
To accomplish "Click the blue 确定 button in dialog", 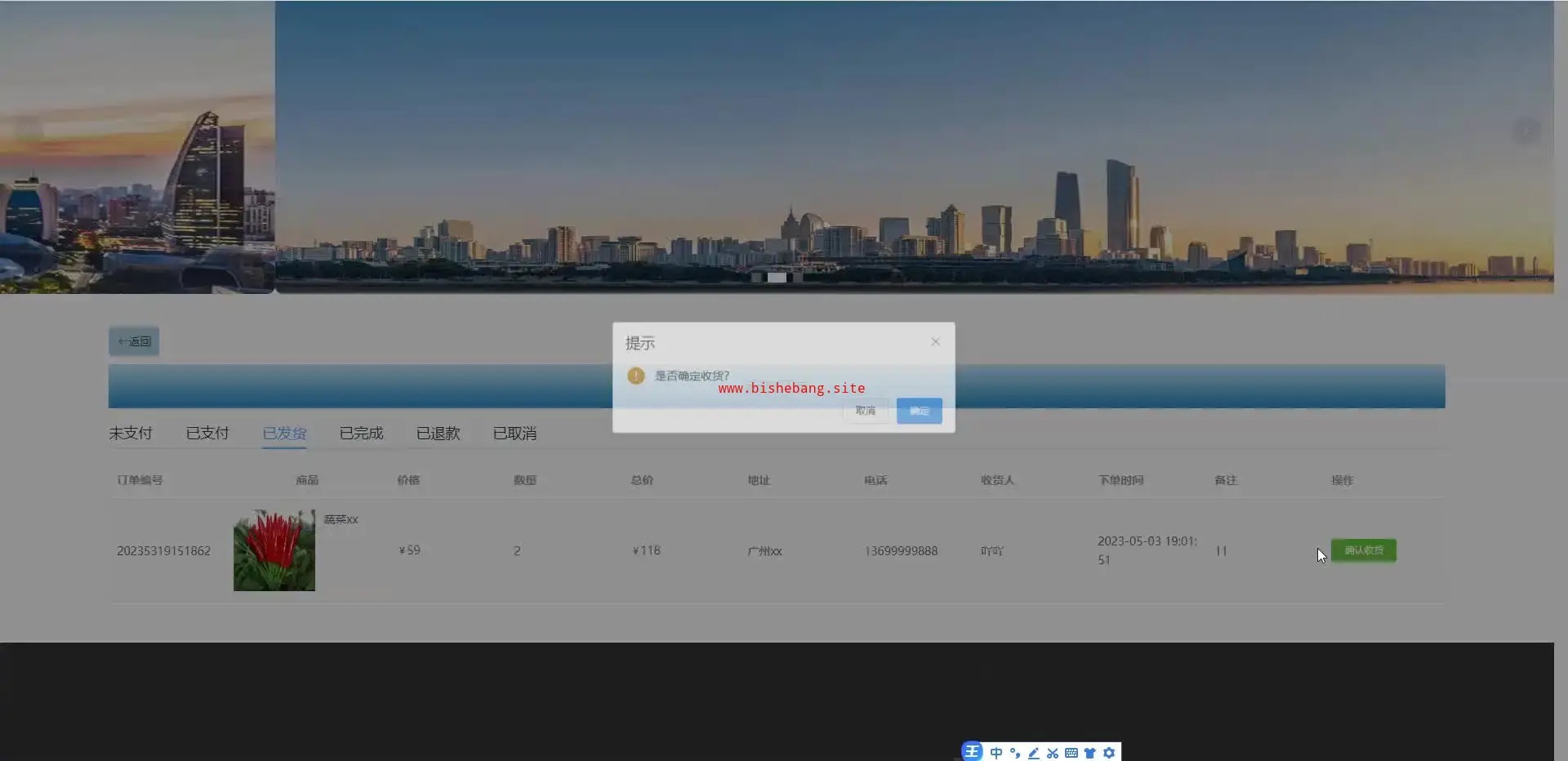I will (x=919, y=411).
